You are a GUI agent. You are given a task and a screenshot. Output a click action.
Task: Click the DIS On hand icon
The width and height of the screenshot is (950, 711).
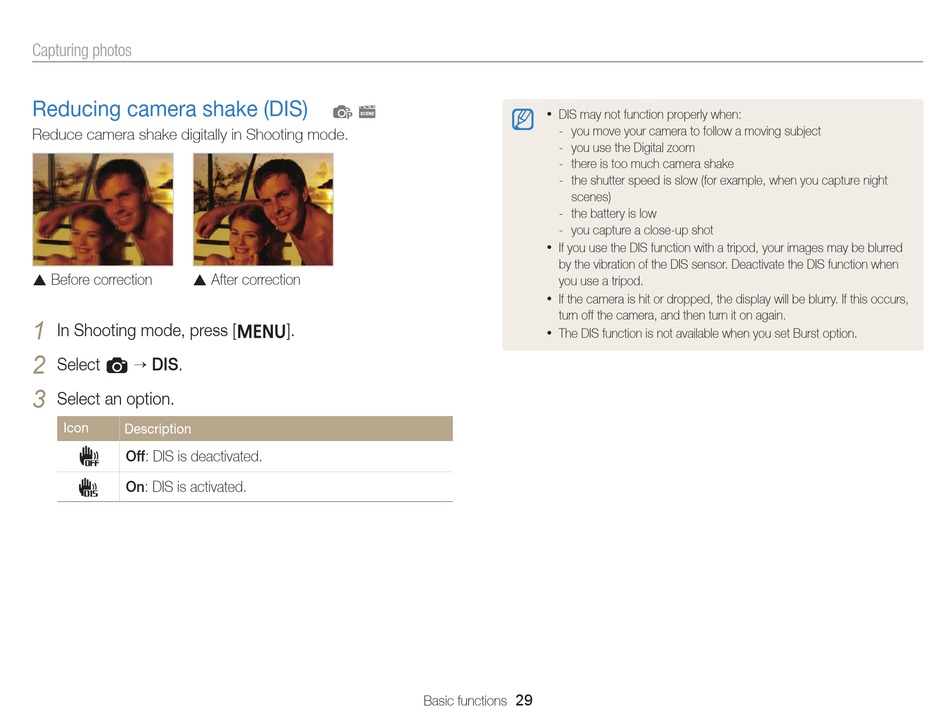click(x=88, y=488)
